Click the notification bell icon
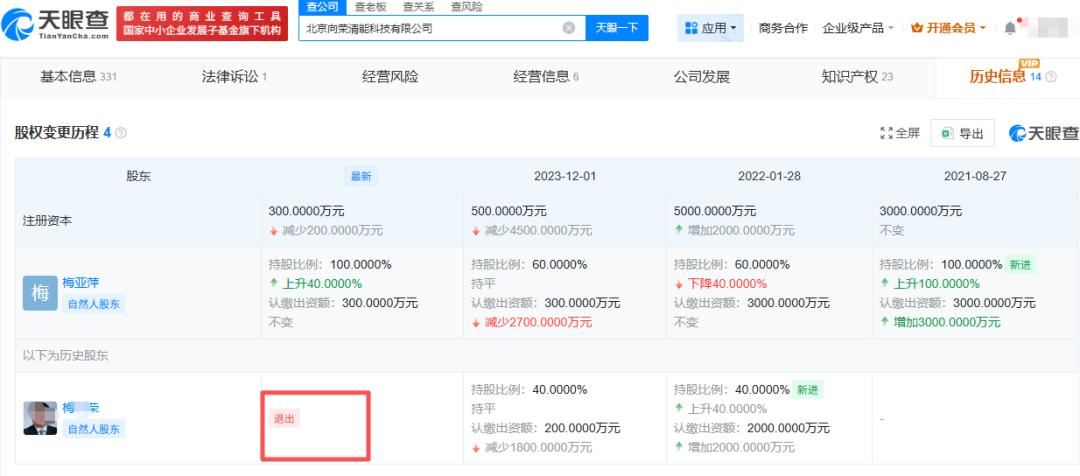 point(1010,28)
